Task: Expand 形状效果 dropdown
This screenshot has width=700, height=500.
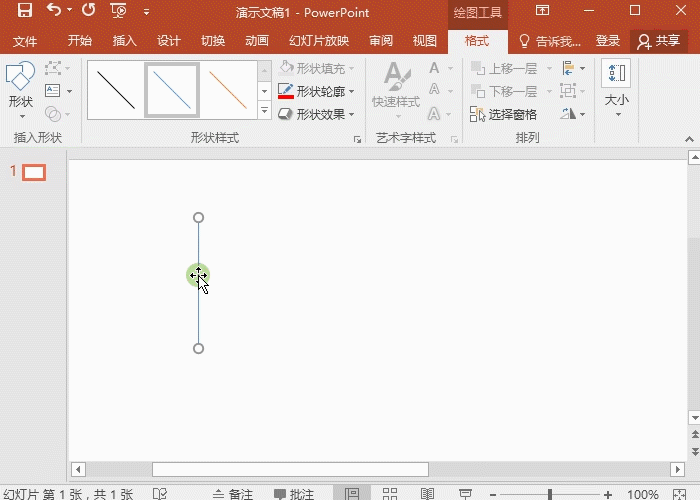Action: click(352, 115)
